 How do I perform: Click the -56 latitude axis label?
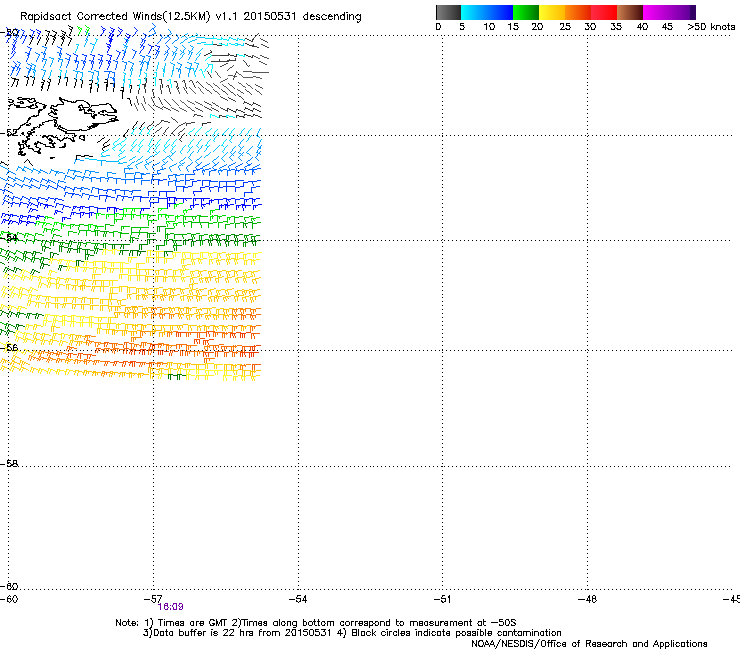pyautogui.click(x=9, y=348)
